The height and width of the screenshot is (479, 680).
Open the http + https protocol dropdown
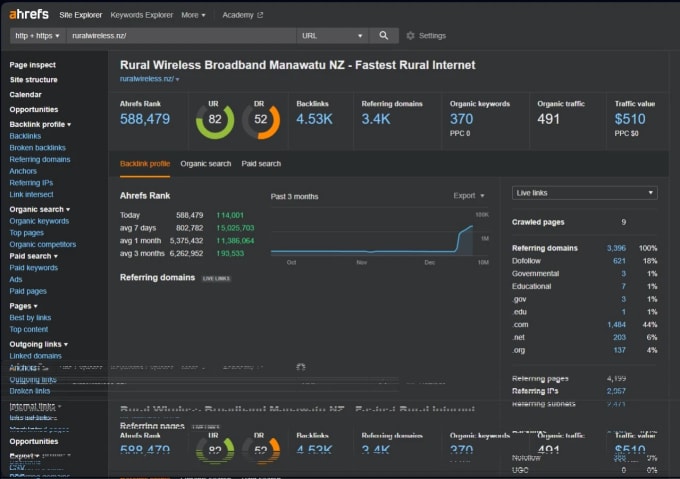pyautogui.click(x=38, y=36)
